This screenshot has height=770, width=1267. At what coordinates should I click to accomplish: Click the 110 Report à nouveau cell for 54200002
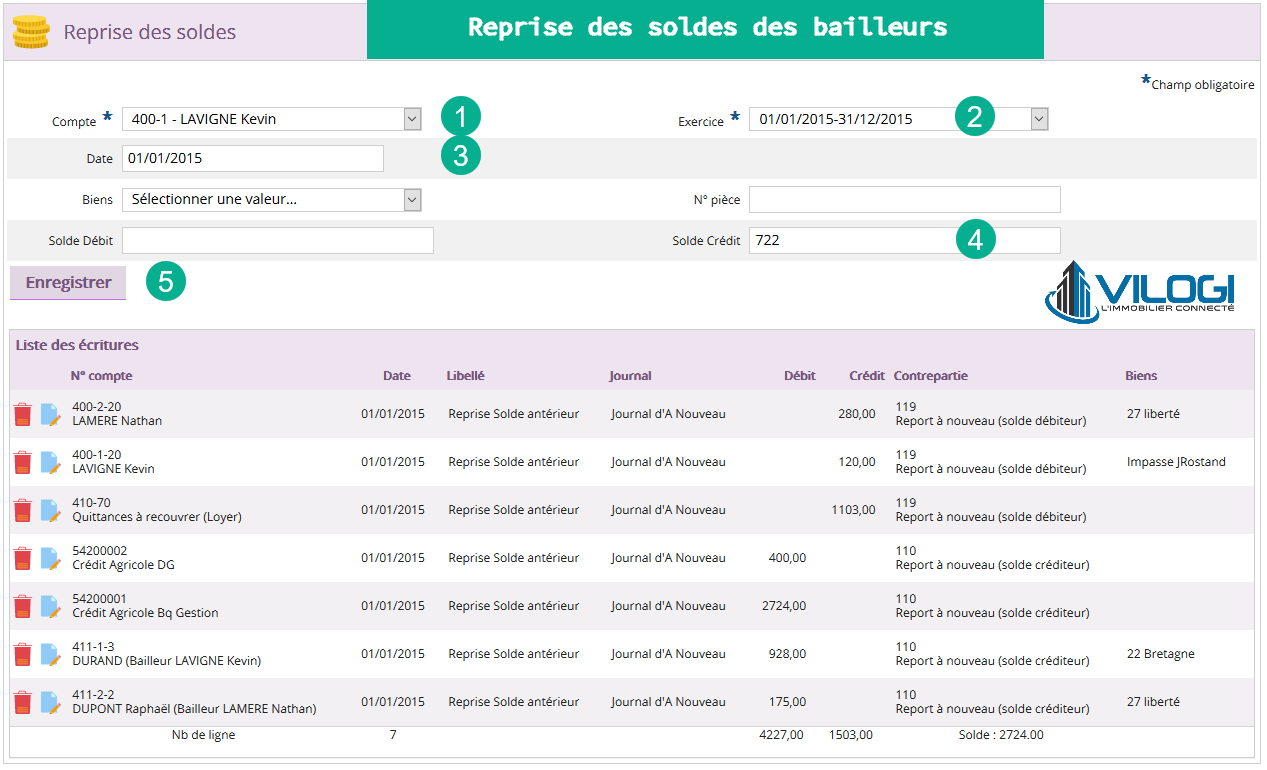(x=993, y=558)
